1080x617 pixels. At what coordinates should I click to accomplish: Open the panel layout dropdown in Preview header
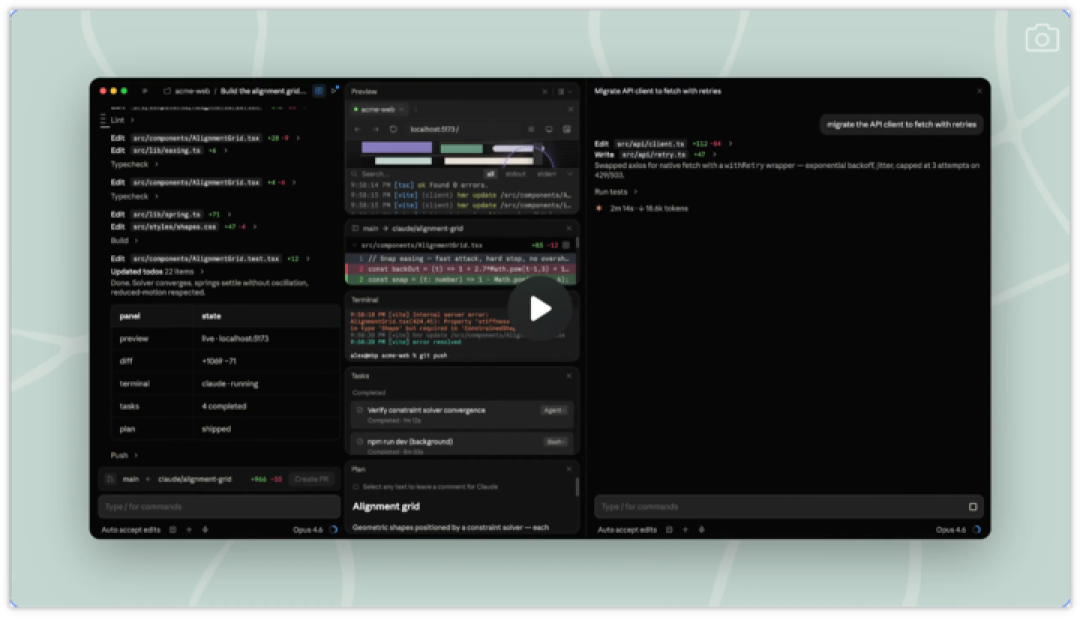563,91
